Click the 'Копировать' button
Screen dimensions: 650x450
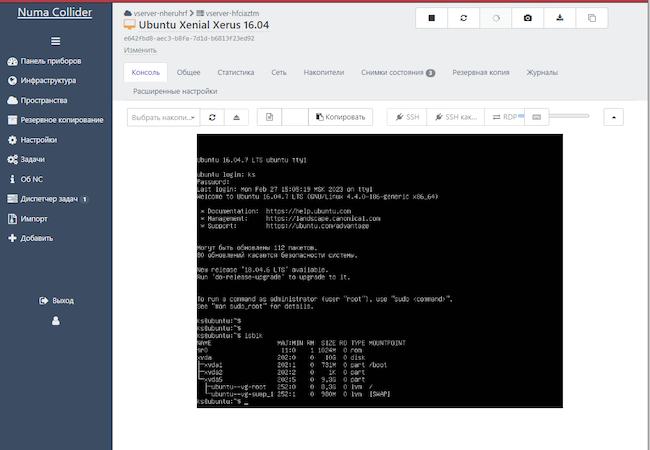pos(340,117)
